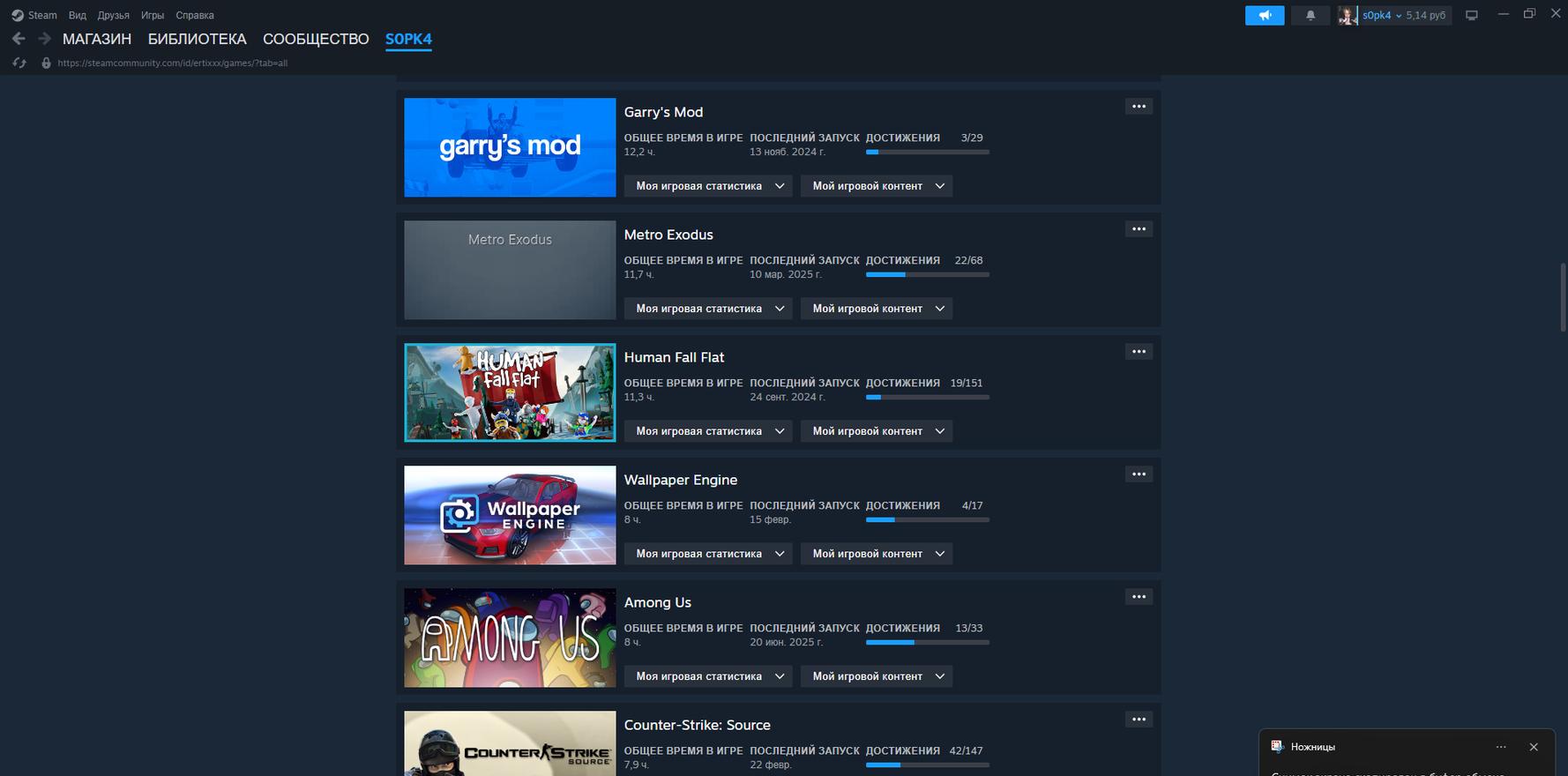Screen dimensions: 1568x776
Task: Click the back navigation arrow
Action: tap(19, 39)
